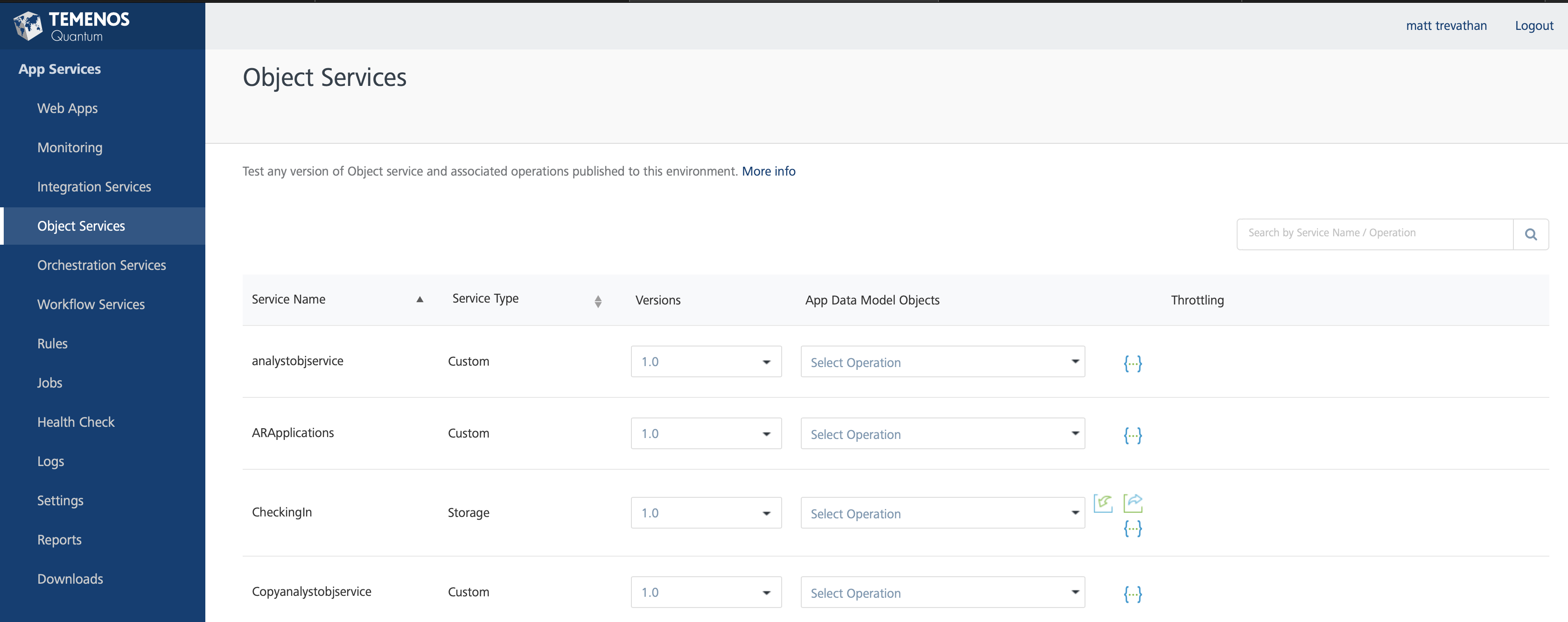Open JSON view for ARApplications
This screenshot has height=622, width=1568.
point(1132,435)
